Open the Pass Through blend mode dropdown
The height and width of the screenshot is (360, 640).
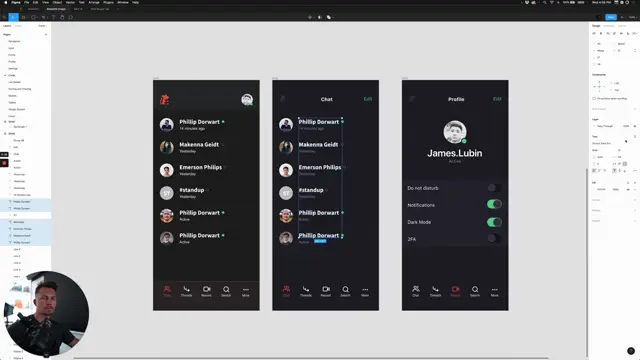(606, 126)
